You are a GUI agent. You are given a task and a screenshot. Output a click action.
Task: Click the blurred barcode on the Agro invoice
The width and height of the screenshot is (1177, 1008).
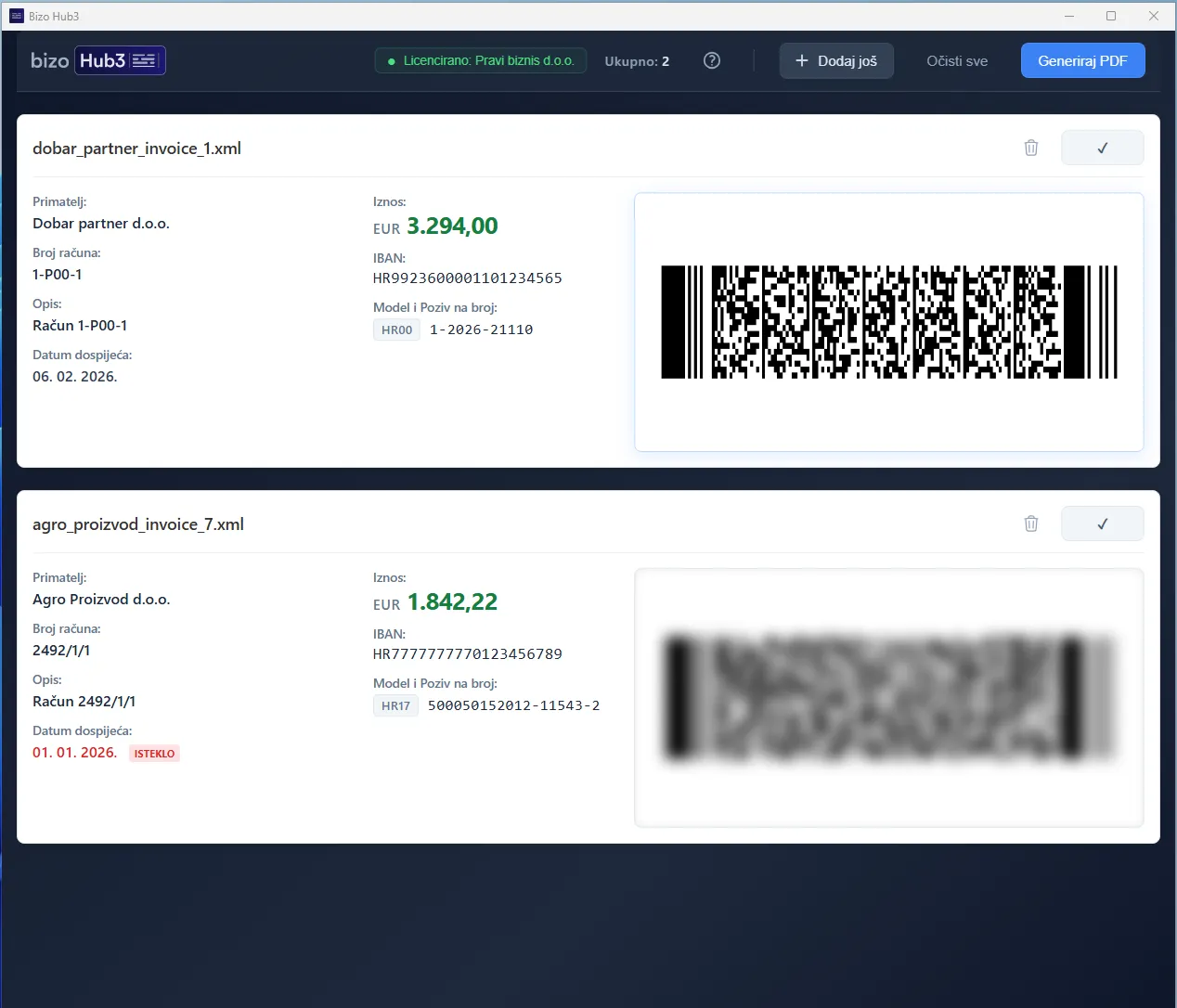(888, 697)
